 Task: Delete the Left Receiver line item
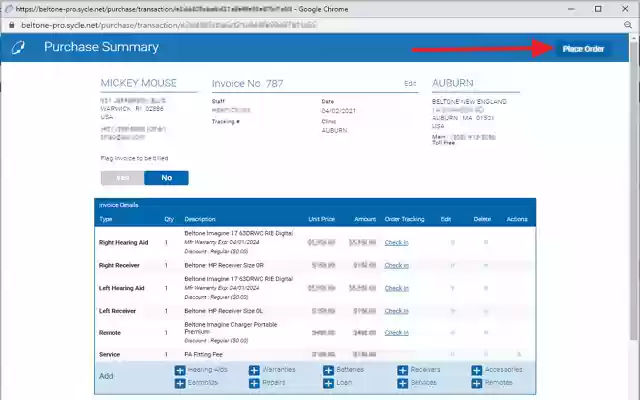(486, 311)
